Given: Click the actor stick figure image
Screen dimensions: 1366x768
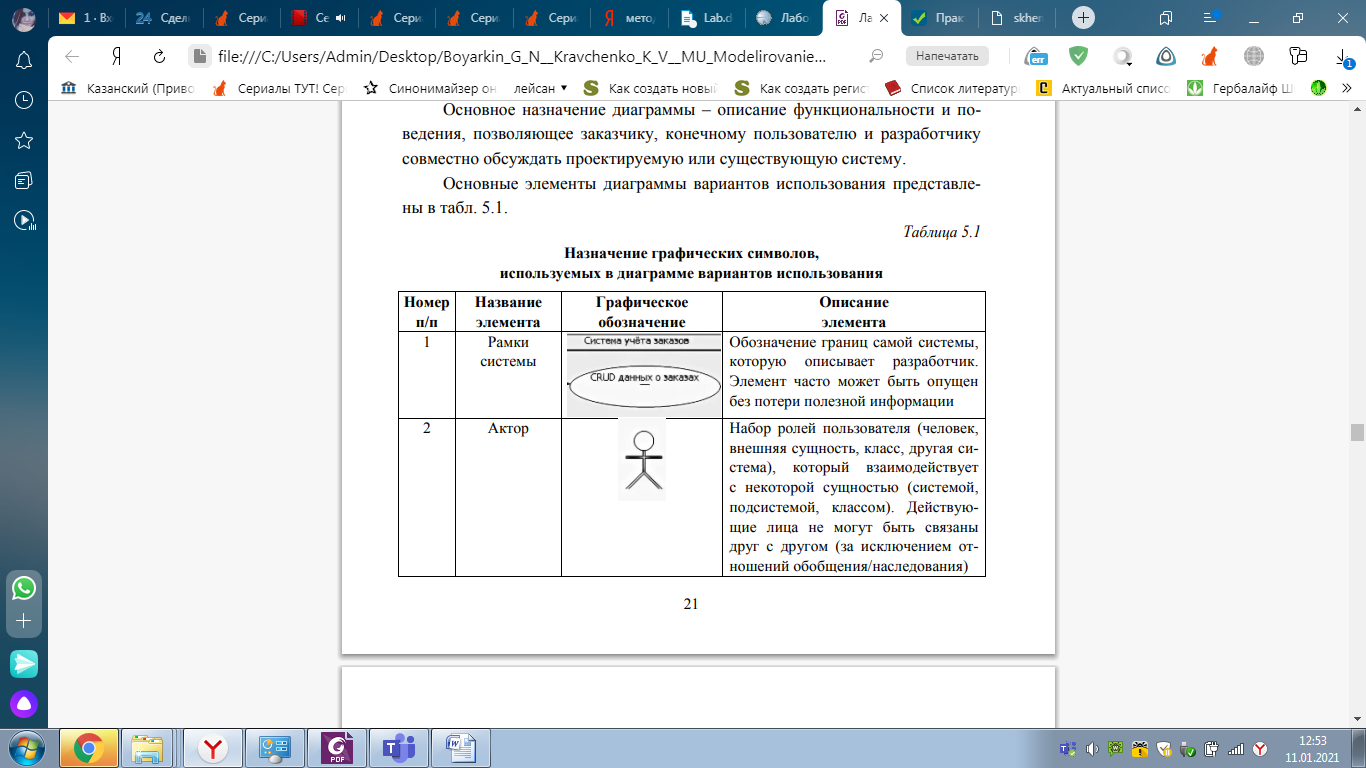Looking at the screenshot, I should click(642, 459).
